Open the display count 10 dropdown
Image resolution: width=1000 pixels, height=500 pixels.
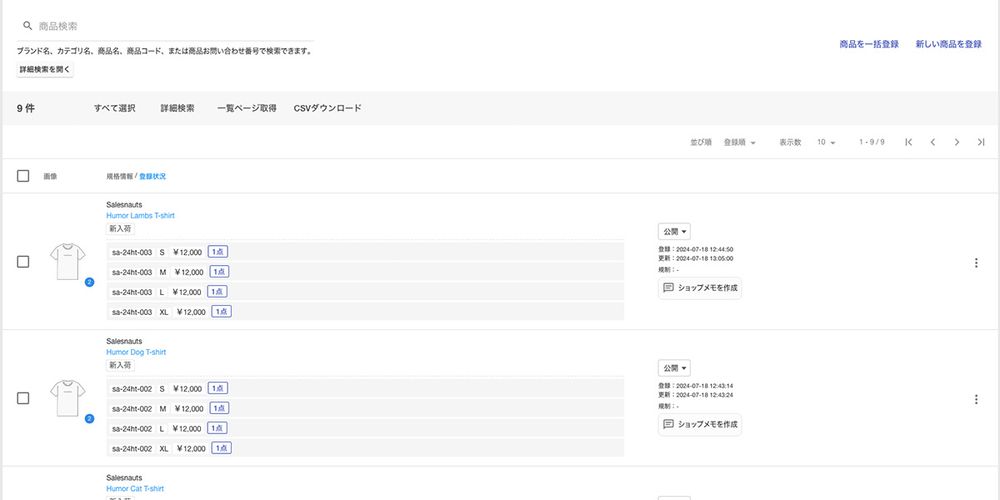pos(826,142)
